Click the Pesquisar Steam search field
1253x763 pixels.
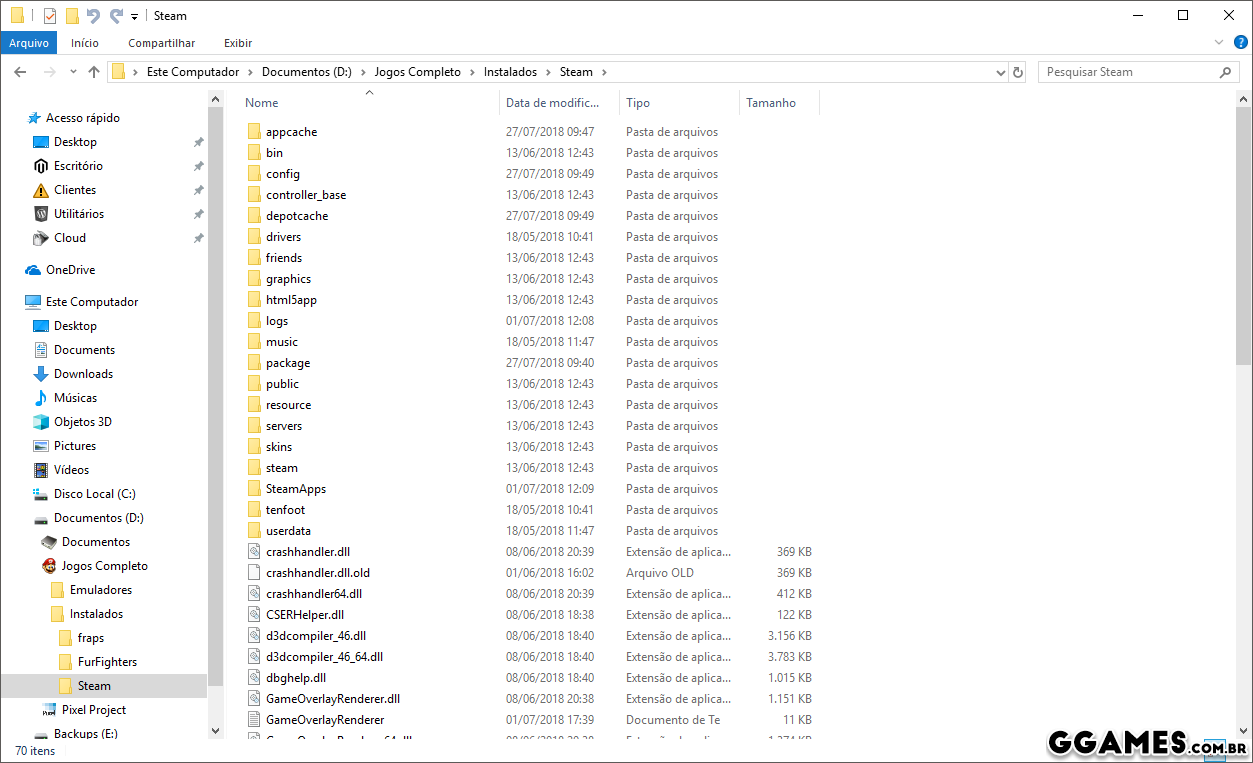tap(1127, 72)
